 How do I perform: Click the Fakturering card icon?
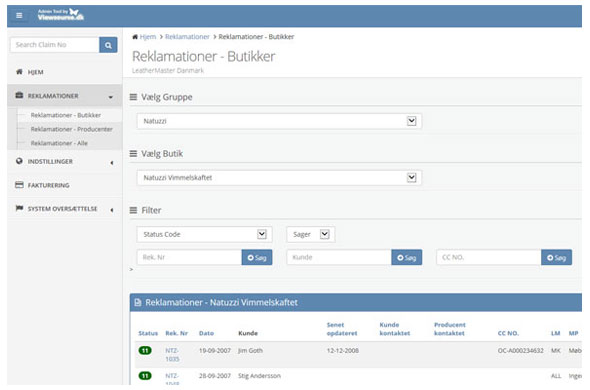(19, 185)
